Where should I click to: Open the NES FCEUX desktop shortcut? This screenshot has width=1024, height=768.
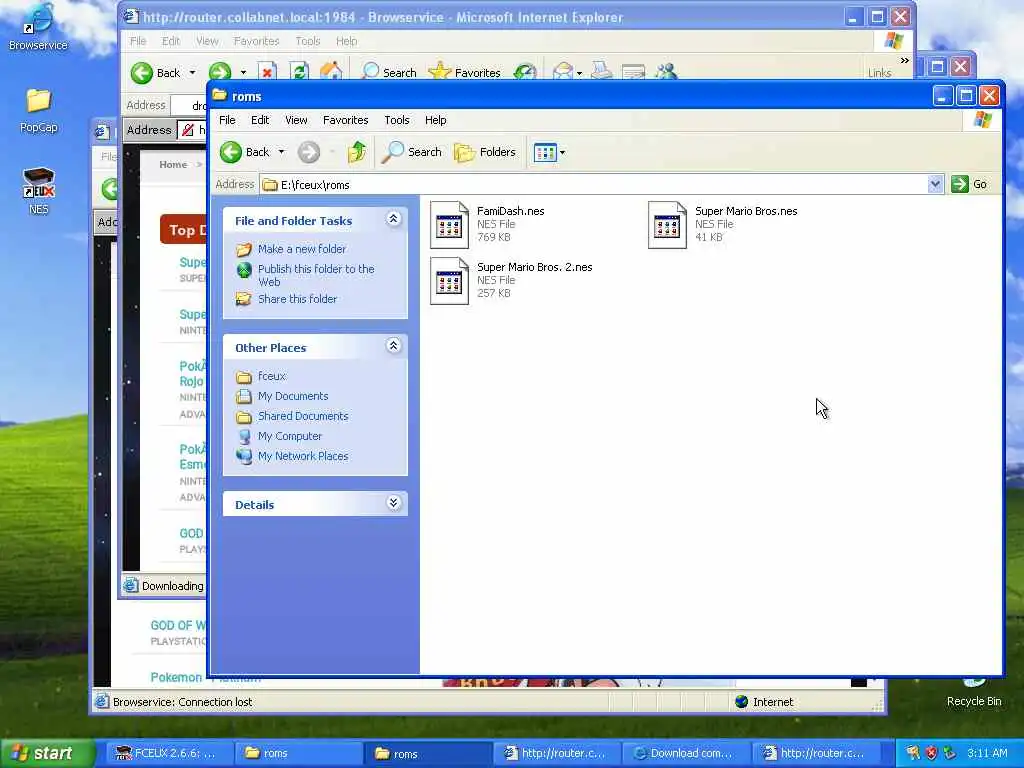point(39,191)
